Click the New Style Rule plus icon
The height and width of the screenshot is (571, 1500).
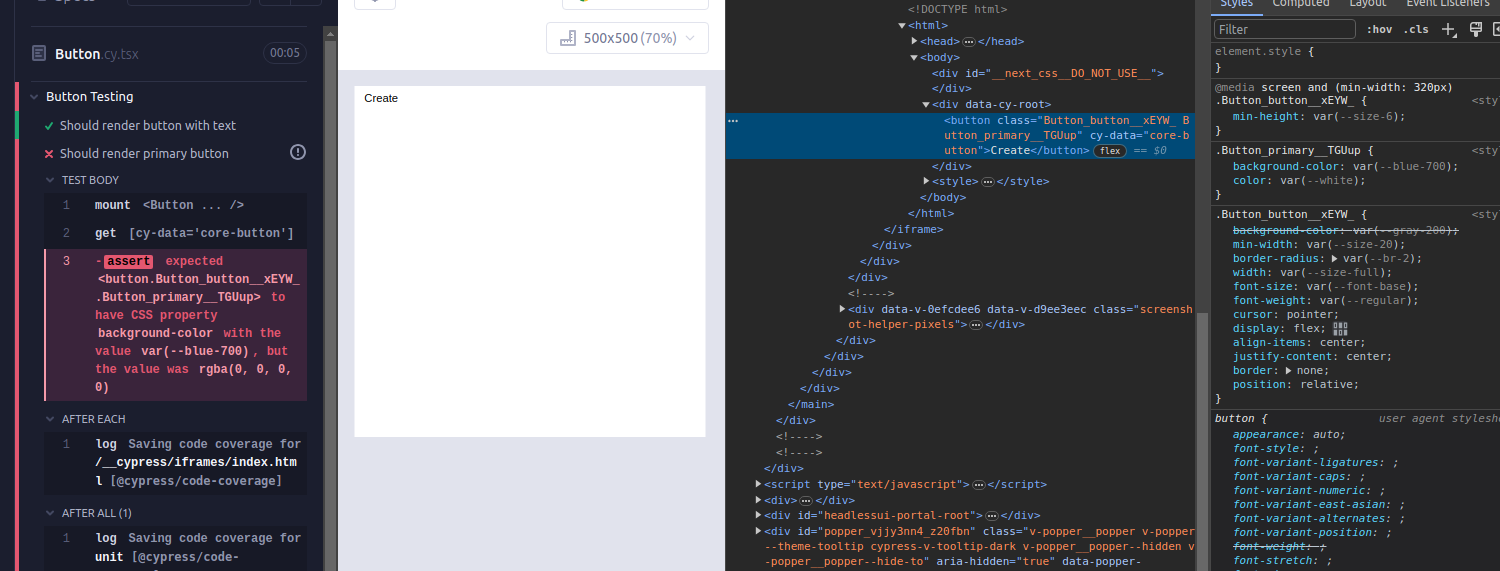coord(1448,29)
